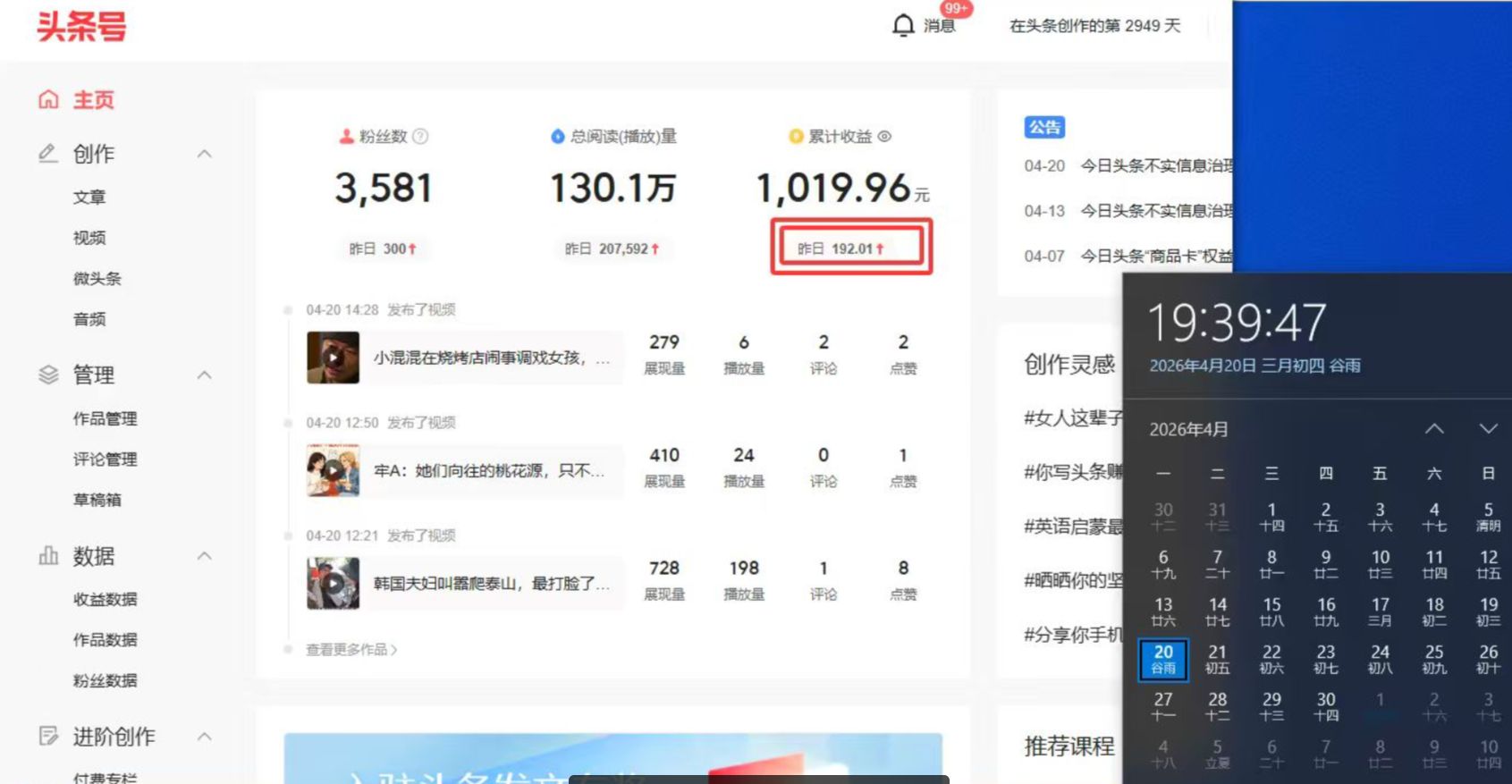
Task: Open 音频 in the sidebar
Action: [x=89, y=319]
